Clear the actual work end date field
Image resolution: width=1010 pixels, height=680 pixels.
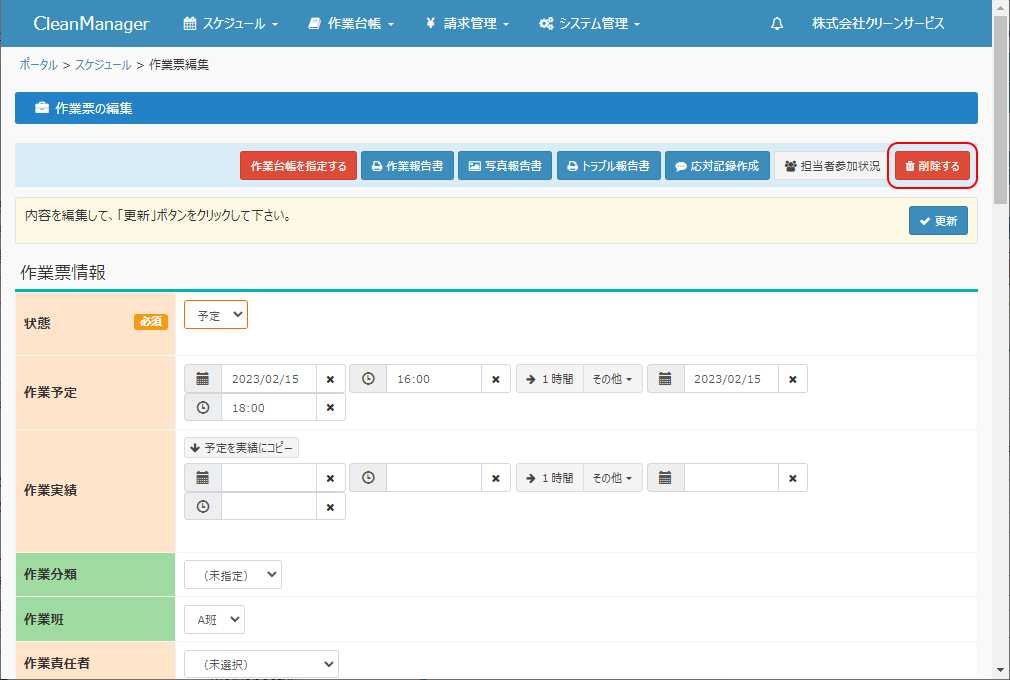(x=792, y=478)
